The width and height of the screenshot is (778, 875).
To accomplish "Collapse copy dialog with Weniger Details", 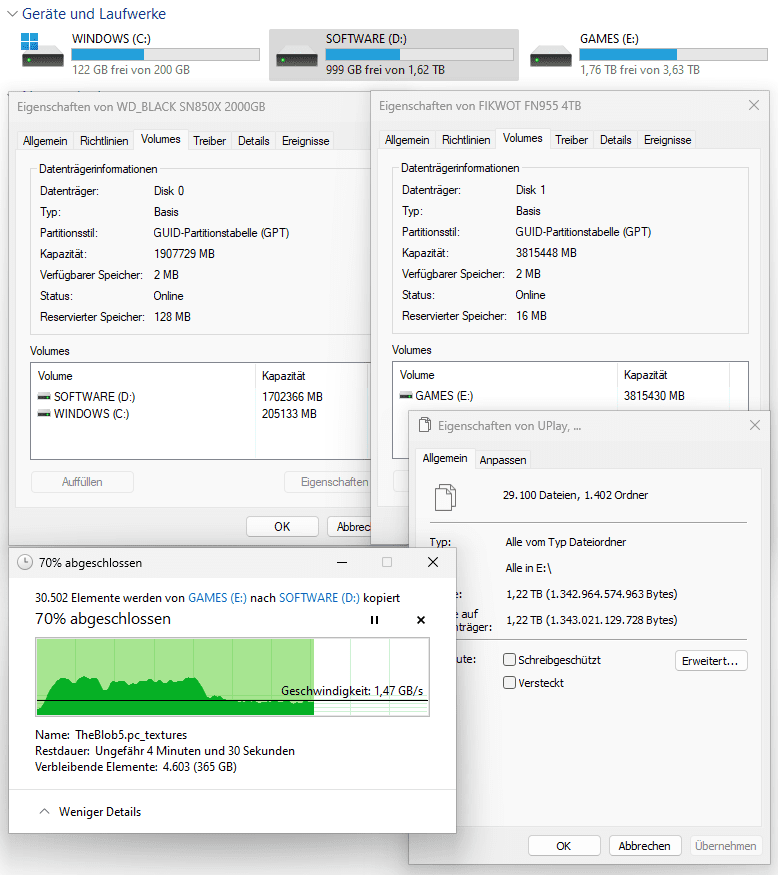I will (x=90, y=811).
